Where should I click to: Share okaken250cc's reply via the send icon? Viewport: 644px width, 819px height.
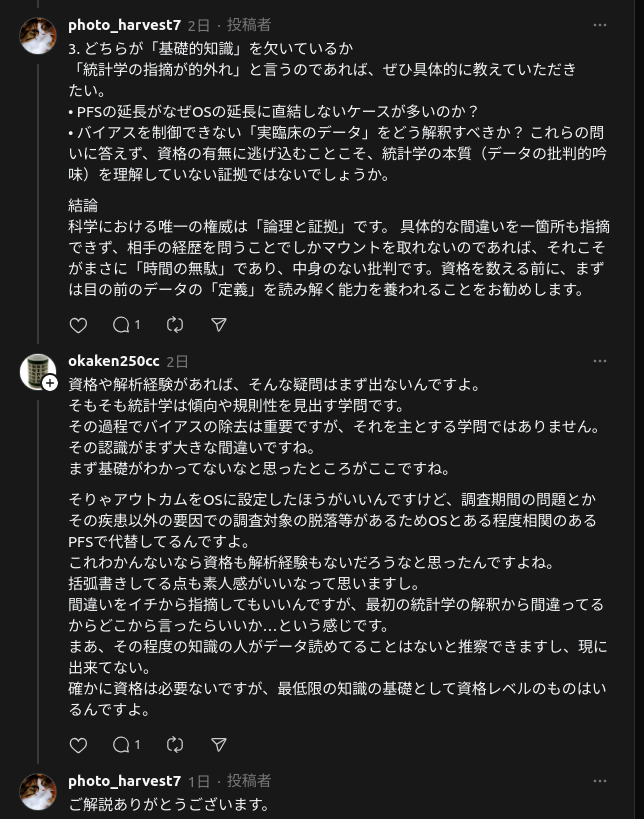click(x=219, y=745)
